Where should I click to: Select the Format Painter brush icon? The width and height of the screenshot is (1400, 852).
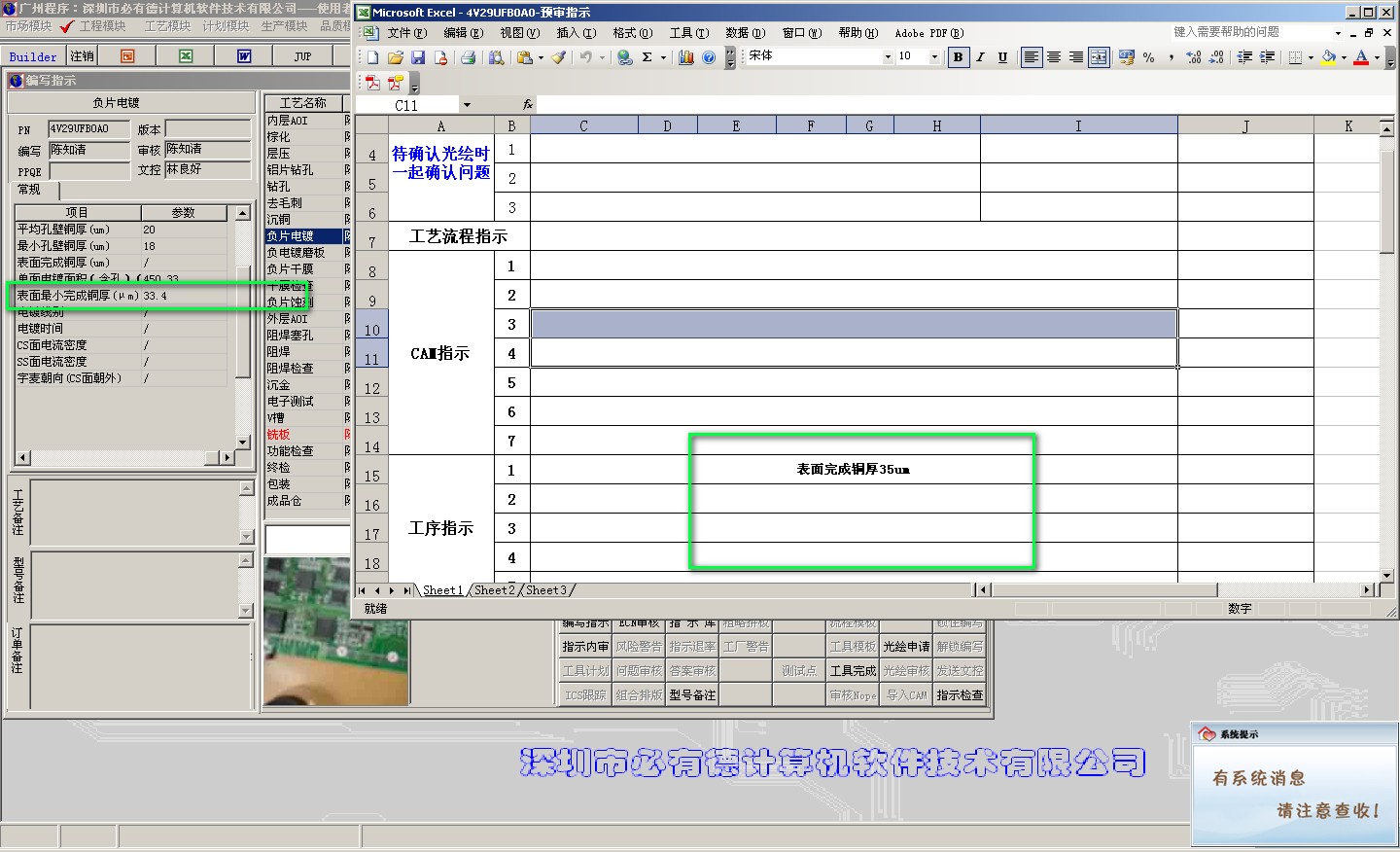(x=559, y=57)
